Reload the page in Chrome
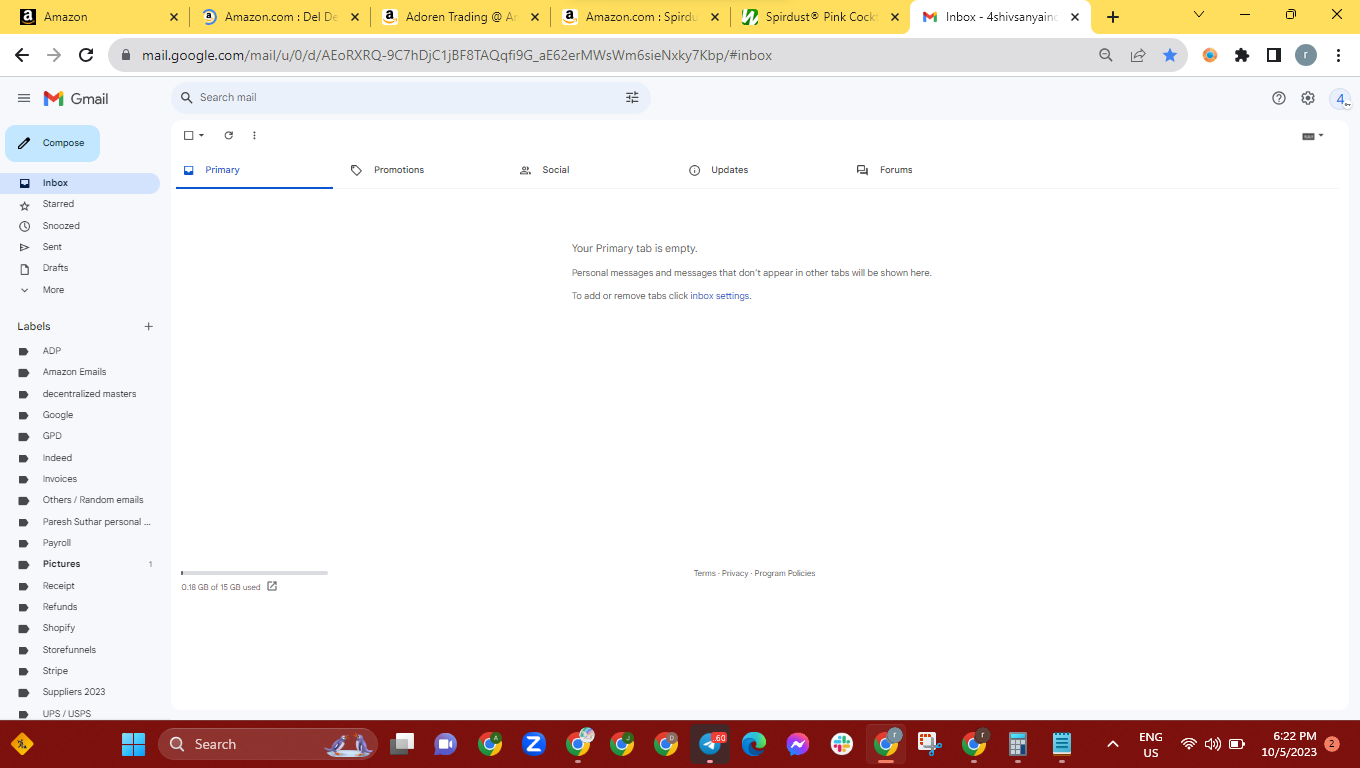This screenshot has width=1360, height=768. (x=86, y=55)
